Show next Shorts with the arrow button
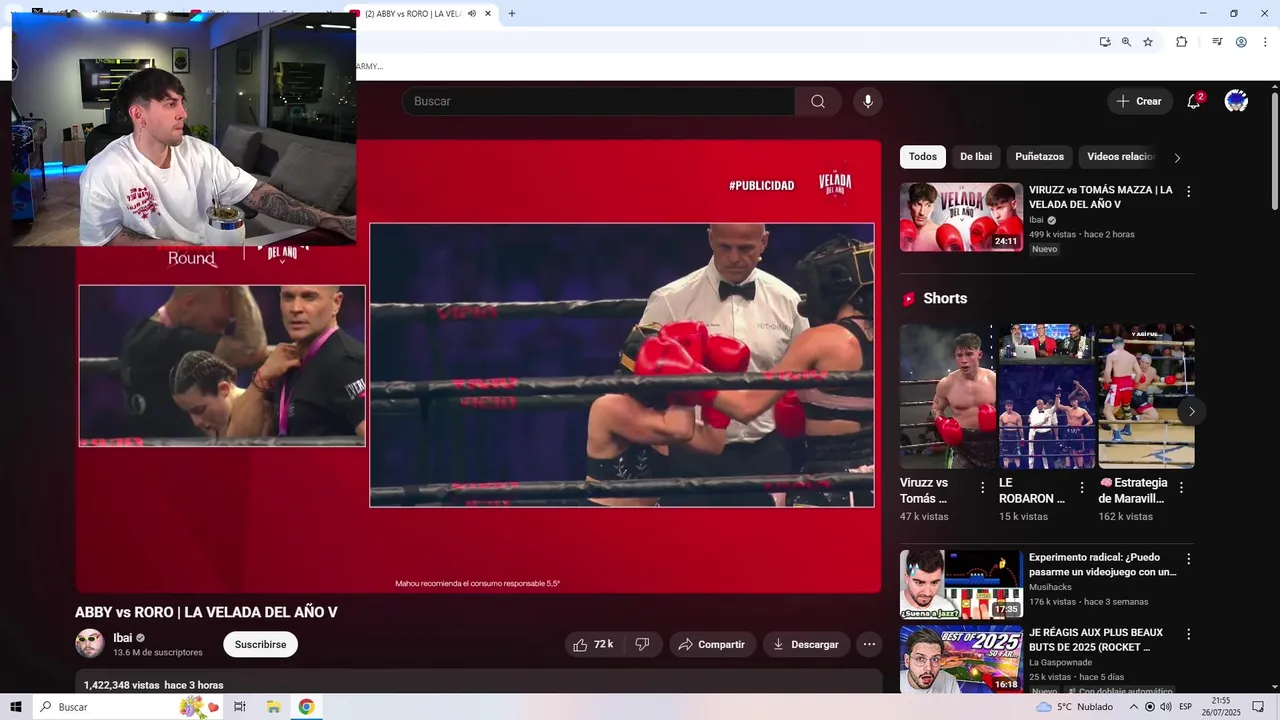Image resolution: width=1280 pixels, height=720 pixels. (1191, 411)
